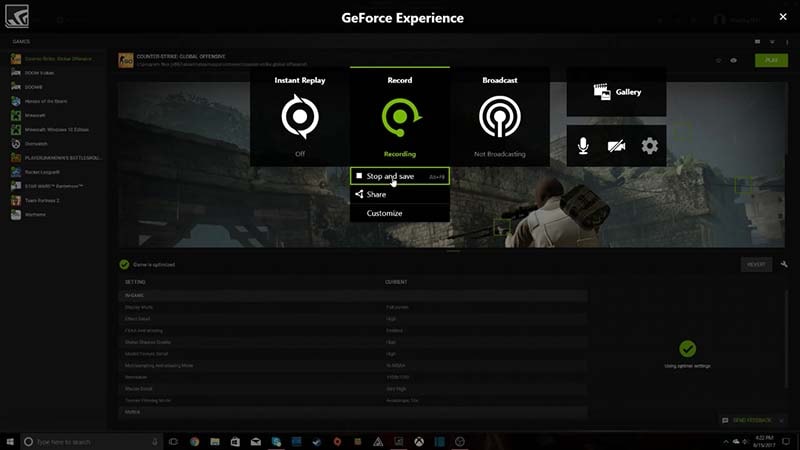This screenshot has height=450, width=800.
Task: Collapse the IN-GAME settings section header
Action: pyautogui.click(x=353, y=295)
